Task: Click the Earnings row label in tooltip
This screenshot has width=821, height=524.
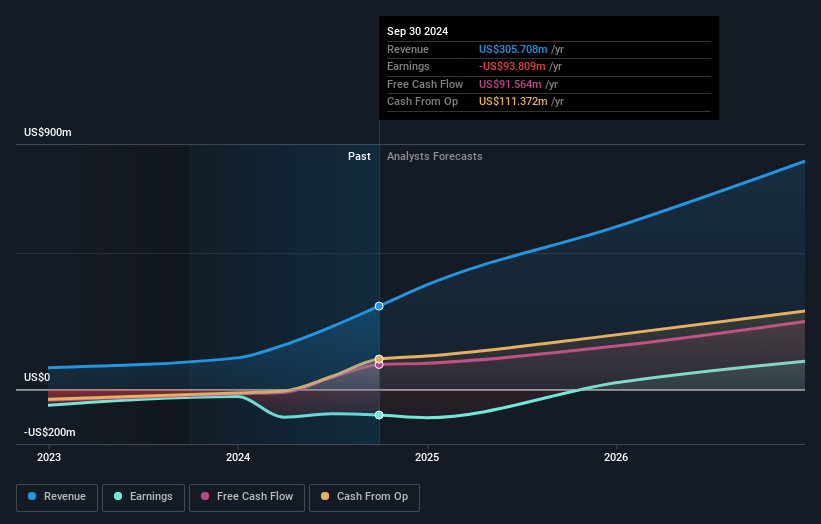Action: click(x=408, y=66)
